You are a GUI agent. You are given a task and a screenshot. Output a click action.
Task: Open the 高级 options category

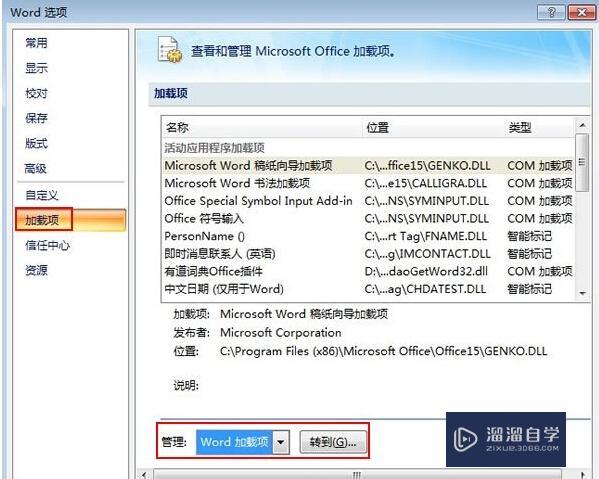point(36,168)
